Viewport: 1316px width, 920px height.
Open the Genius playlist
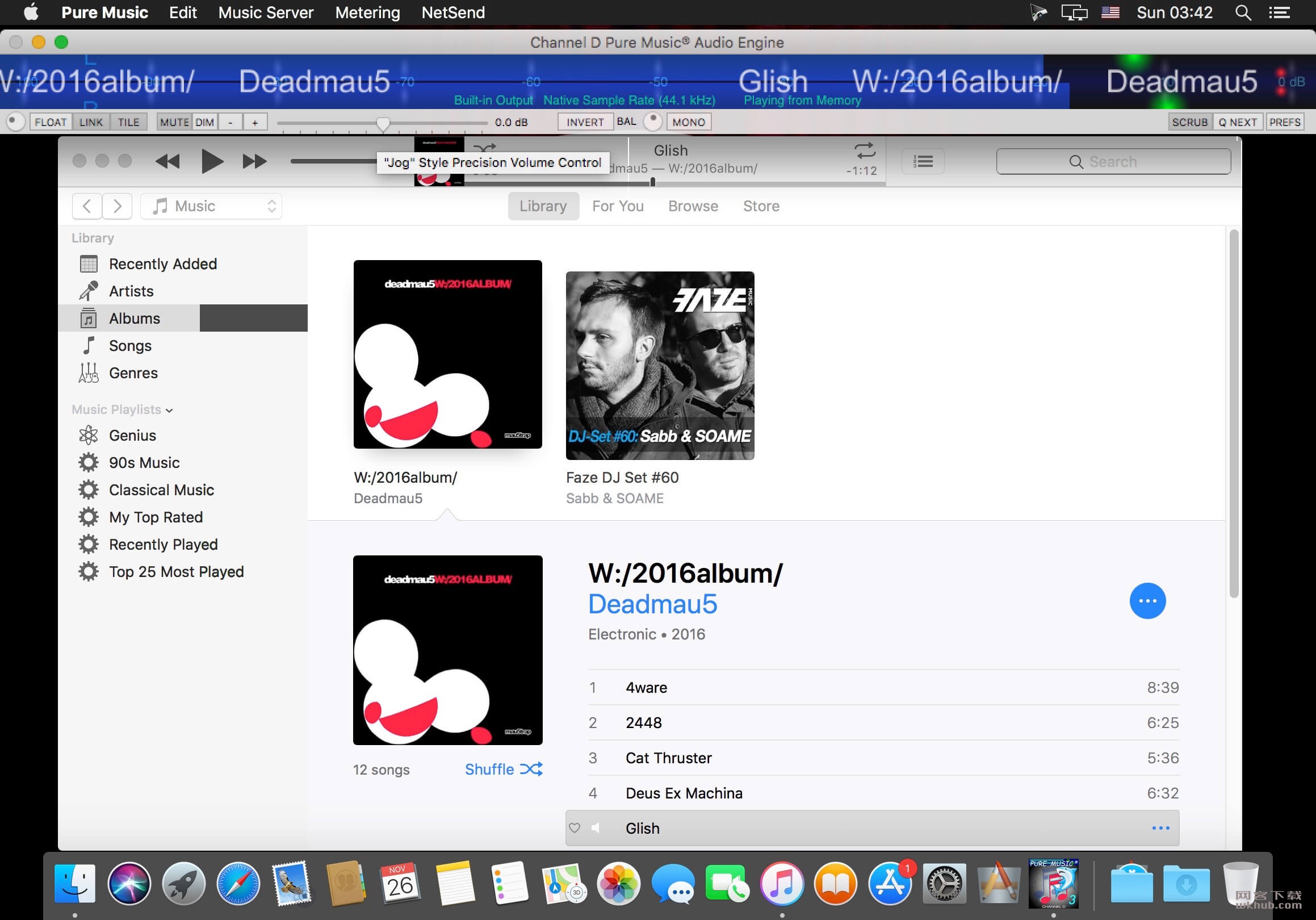coord(183,435)
